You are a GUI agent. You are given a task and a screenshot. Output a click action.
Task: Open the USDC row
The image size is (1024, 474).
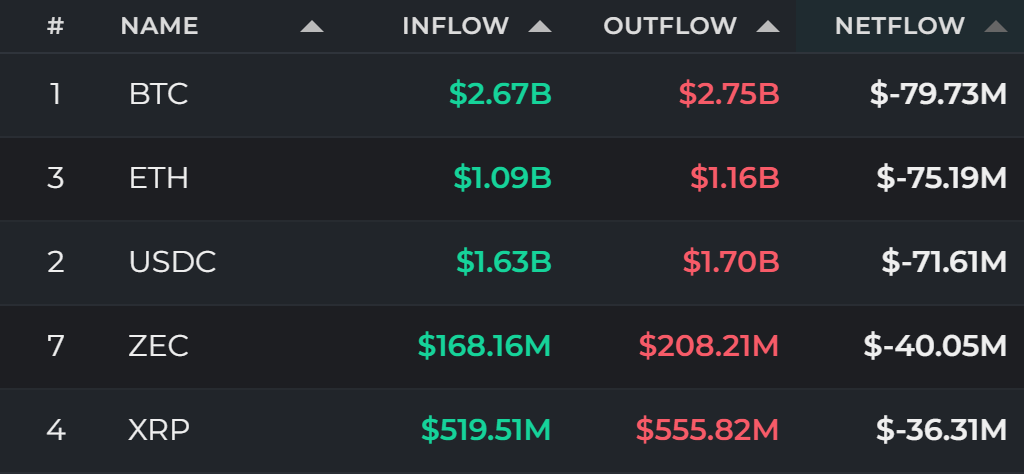click(512, 262)
